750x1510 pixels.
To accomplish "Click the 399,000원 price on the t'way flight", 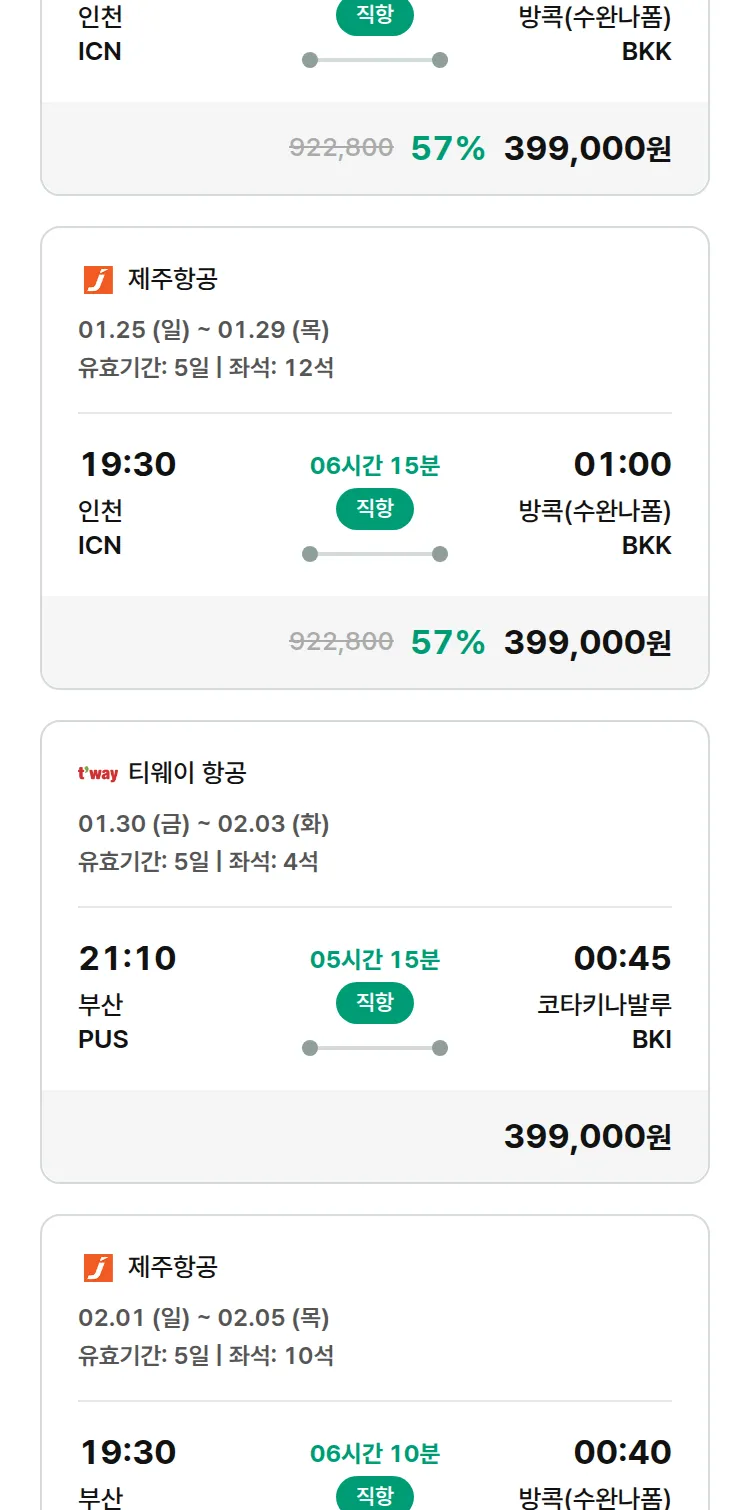I will (x=587, y=1136).
